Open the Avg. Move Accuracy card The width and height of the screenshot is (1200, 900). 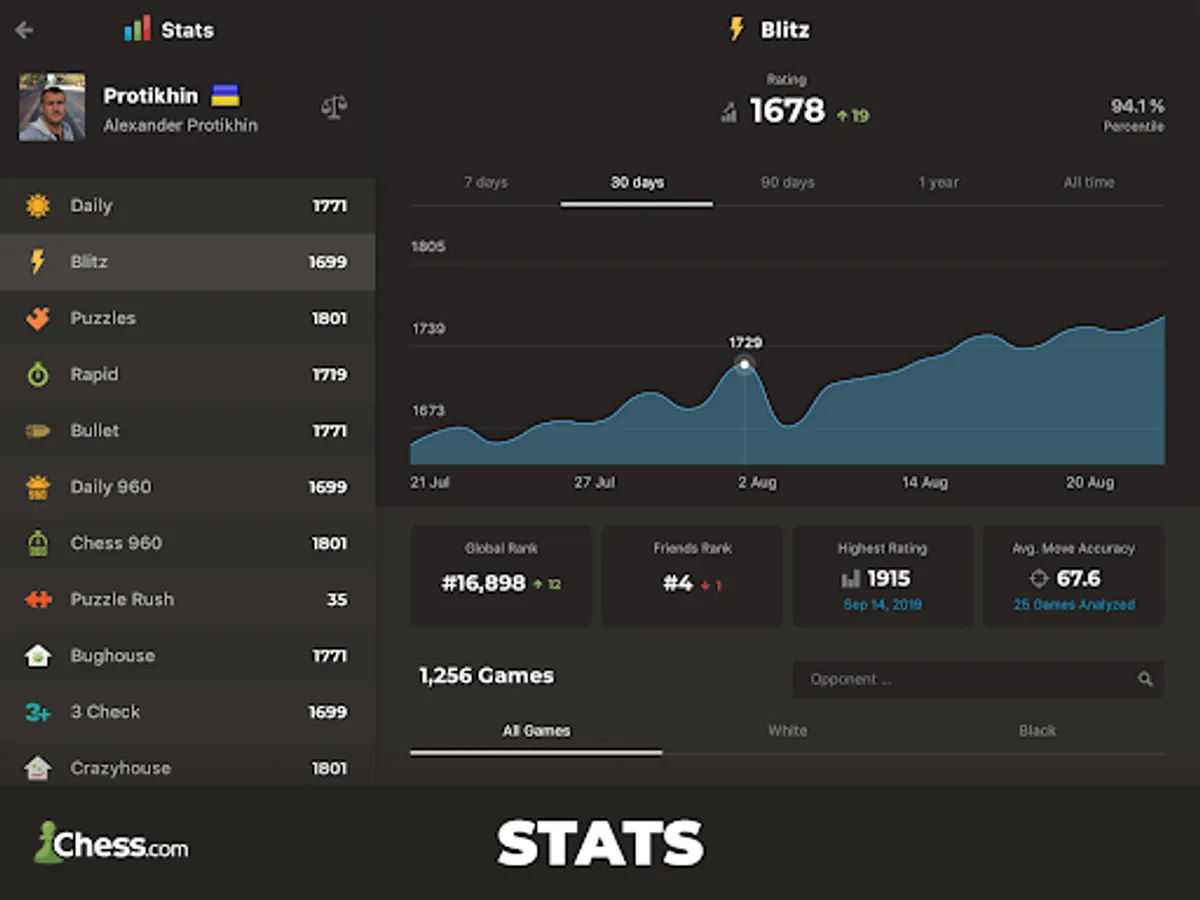coord(1074,576)
